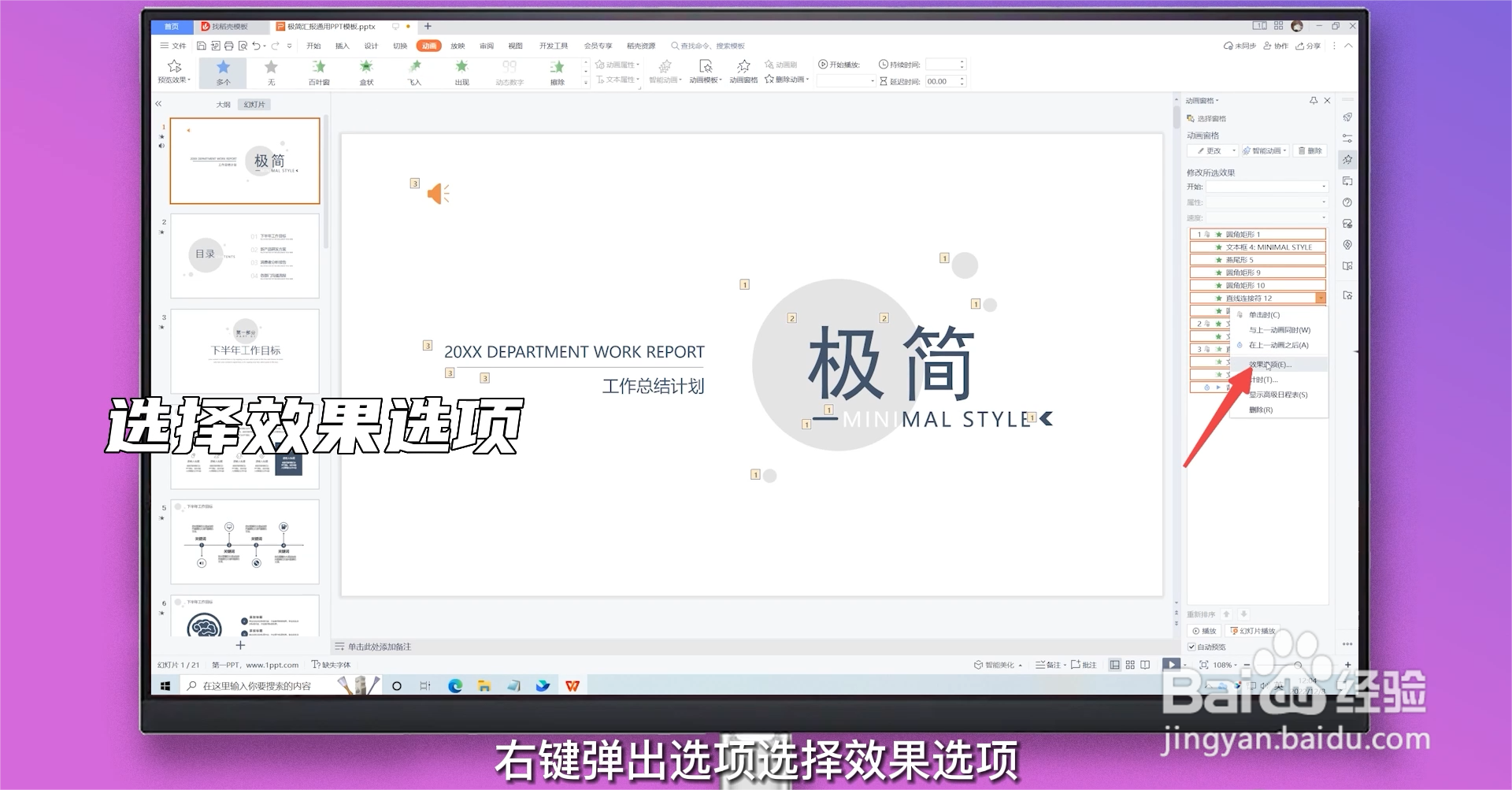Open File Explorer from taskbar
Image resolution: width=1512 pixels, height=790 pixels.
click(484, 686)
